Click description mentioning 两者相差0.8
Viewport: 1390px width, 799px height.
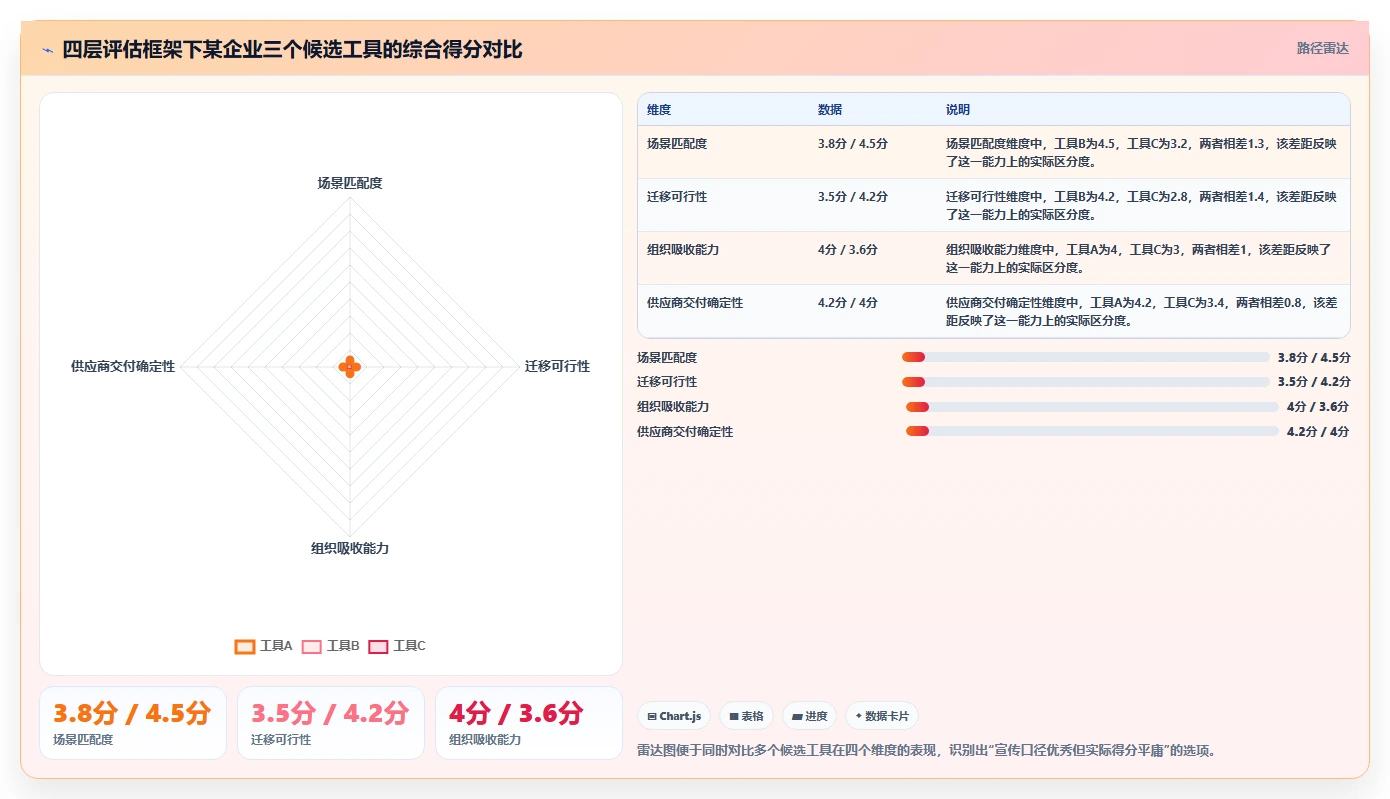click(x=1141, y=311)
